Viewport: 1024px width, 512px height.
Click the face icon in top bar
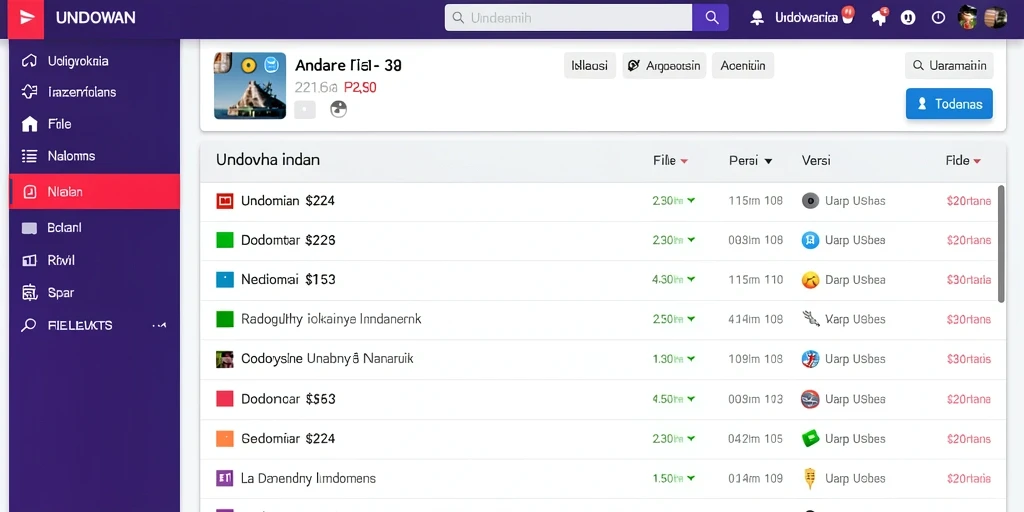pos(908,18)
